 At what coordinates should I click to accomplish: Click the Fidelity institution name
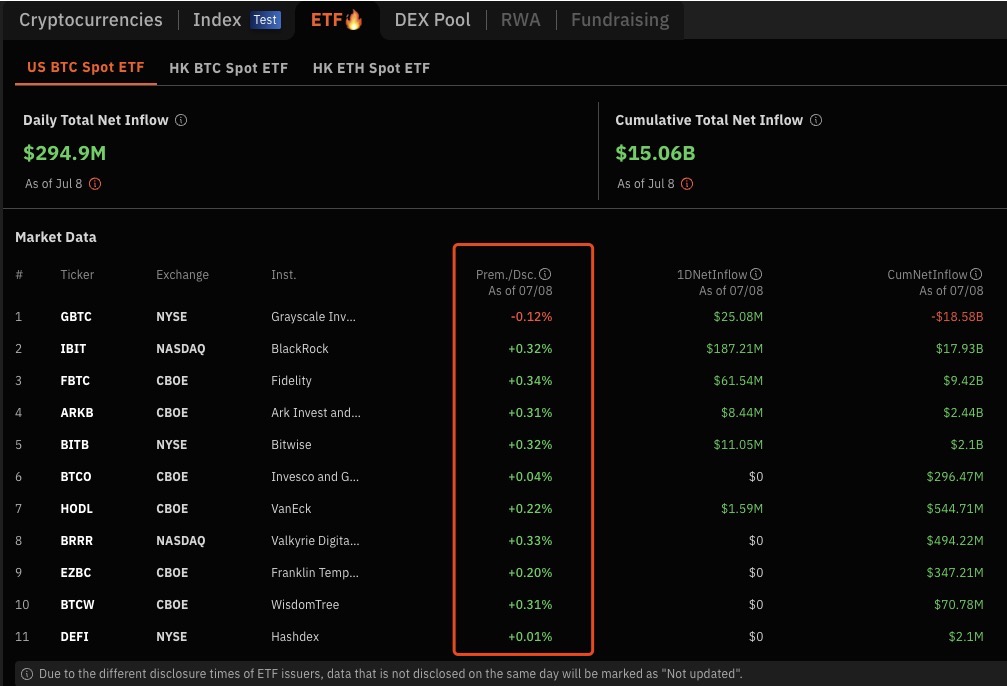pos(292,381)
